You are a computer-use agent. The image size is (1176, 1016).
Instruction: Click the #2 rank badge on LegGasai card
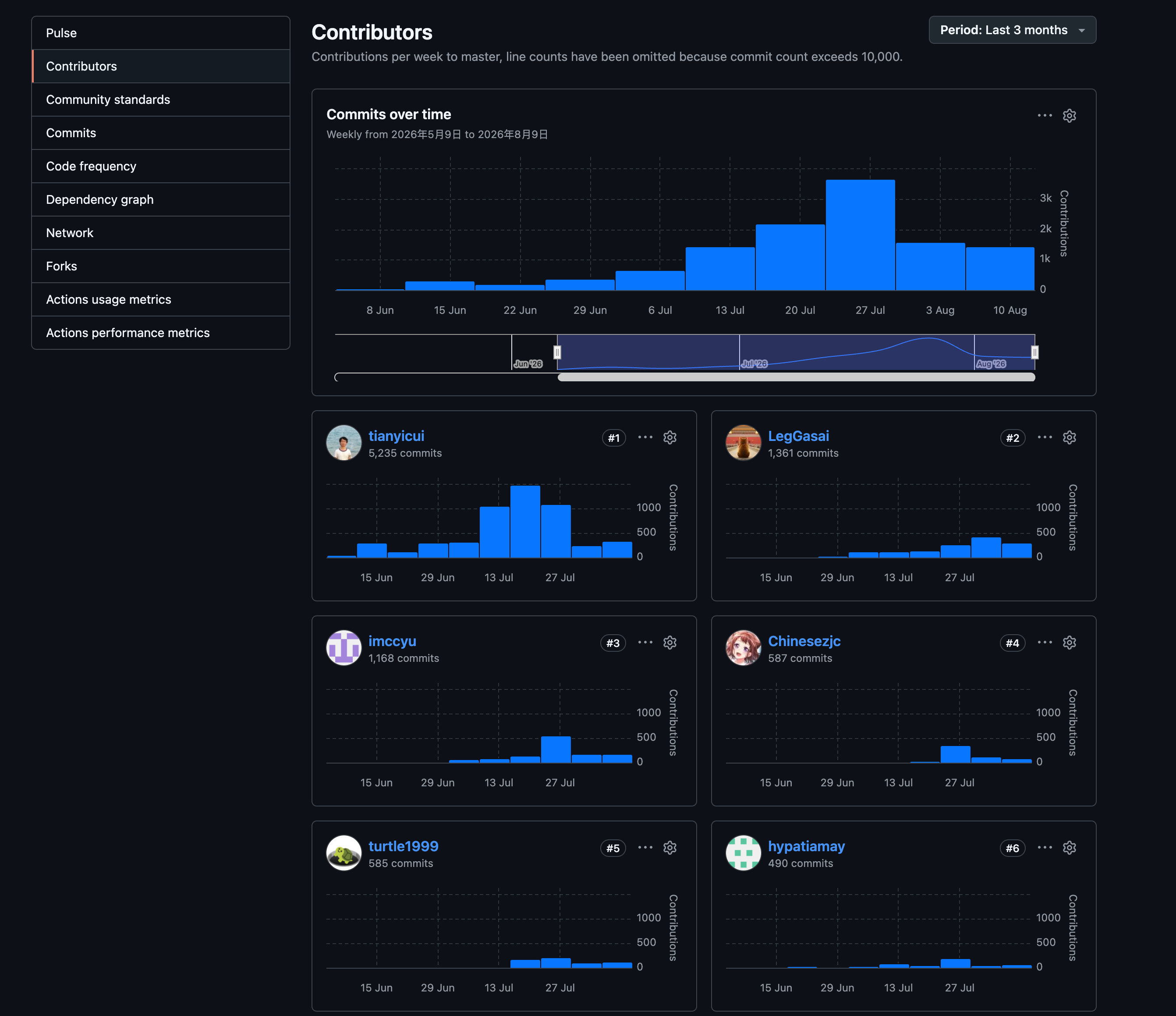[x=1013, y=438]
